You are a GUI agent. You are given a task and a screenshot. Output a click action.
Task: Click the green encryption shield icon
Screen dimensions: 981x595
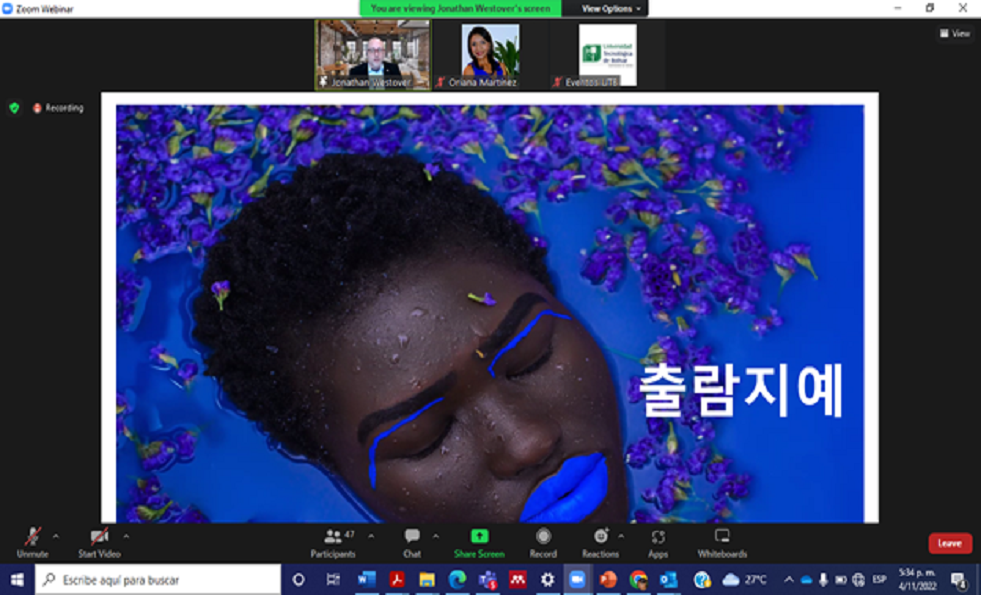pyautogui.click(x=14, y=107)
